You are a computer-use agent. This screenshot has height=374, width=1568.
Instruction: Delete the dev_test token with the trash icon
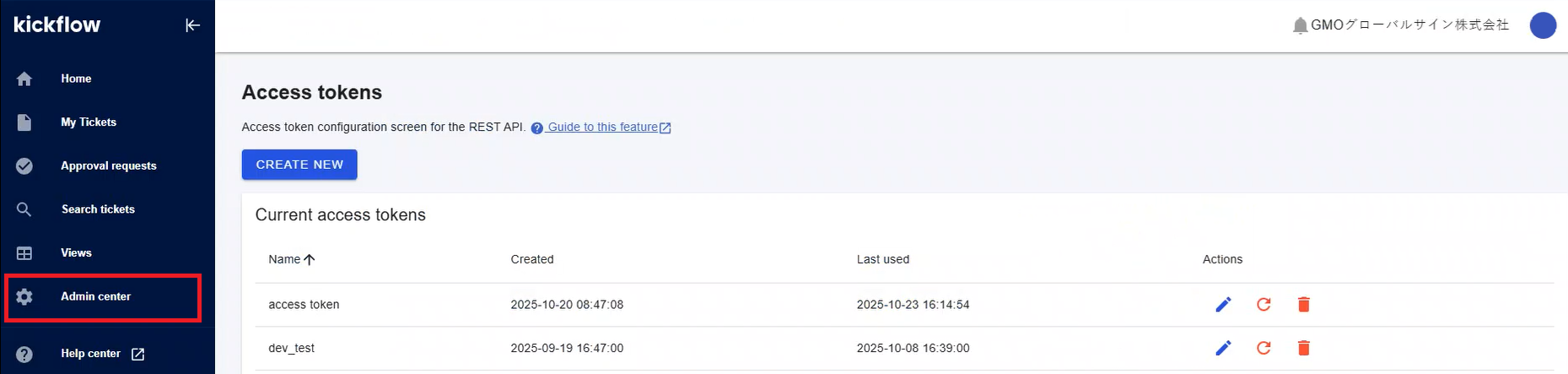[x=1303, y=348]
